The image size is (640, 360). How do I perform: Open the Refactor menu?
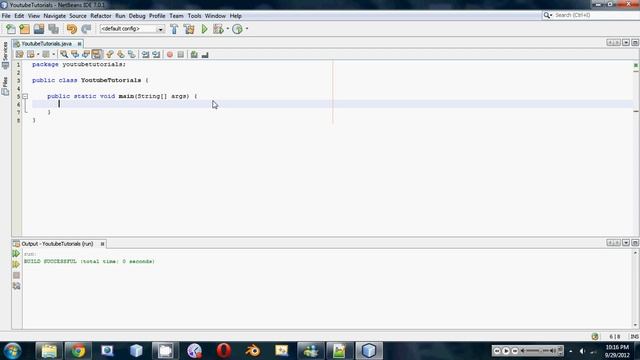pos(101,16)
